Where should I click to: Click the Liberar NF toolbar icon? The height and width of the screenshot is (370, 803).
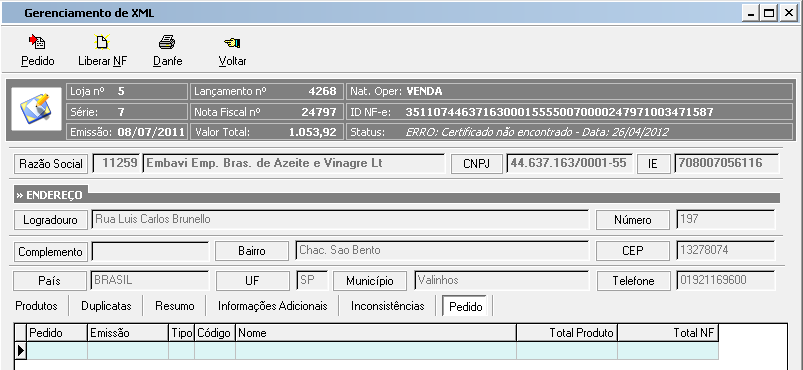coord(102,42)
